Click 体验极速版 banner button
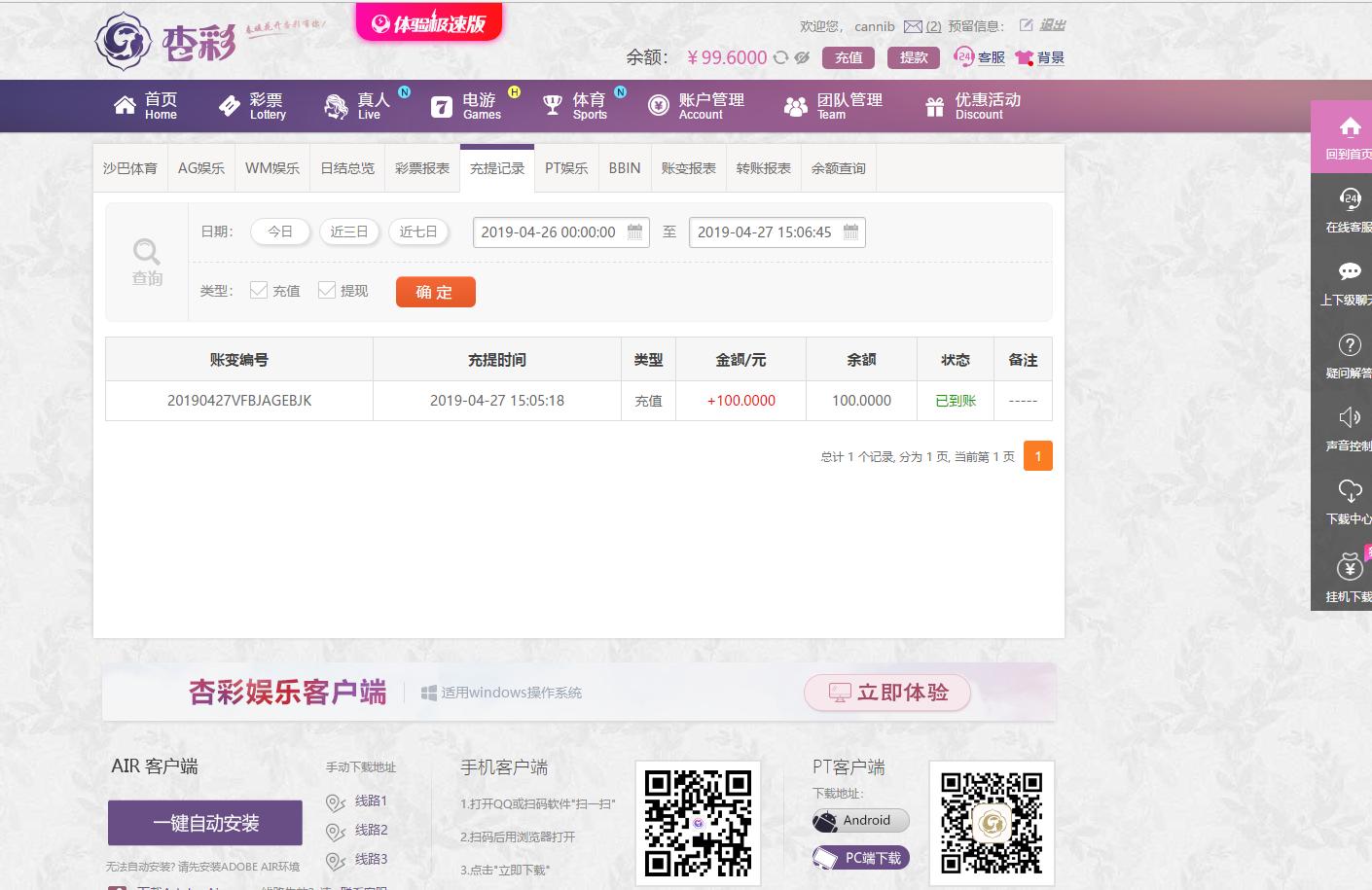The image size is (1372, 890). [429, 23]
